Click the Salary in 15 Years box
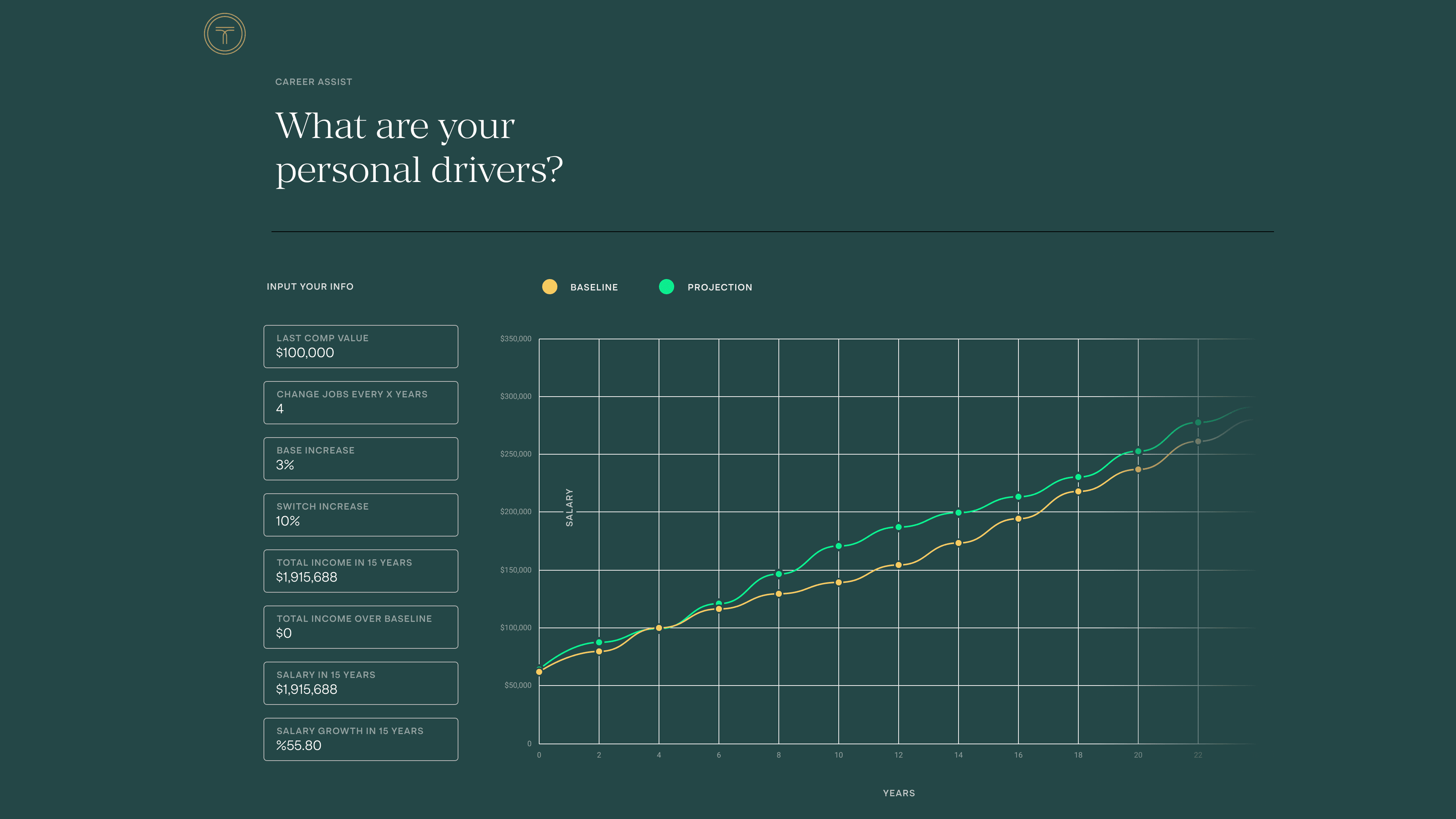Viewport: 1456px width, 819px height. [x=361, y=683]
